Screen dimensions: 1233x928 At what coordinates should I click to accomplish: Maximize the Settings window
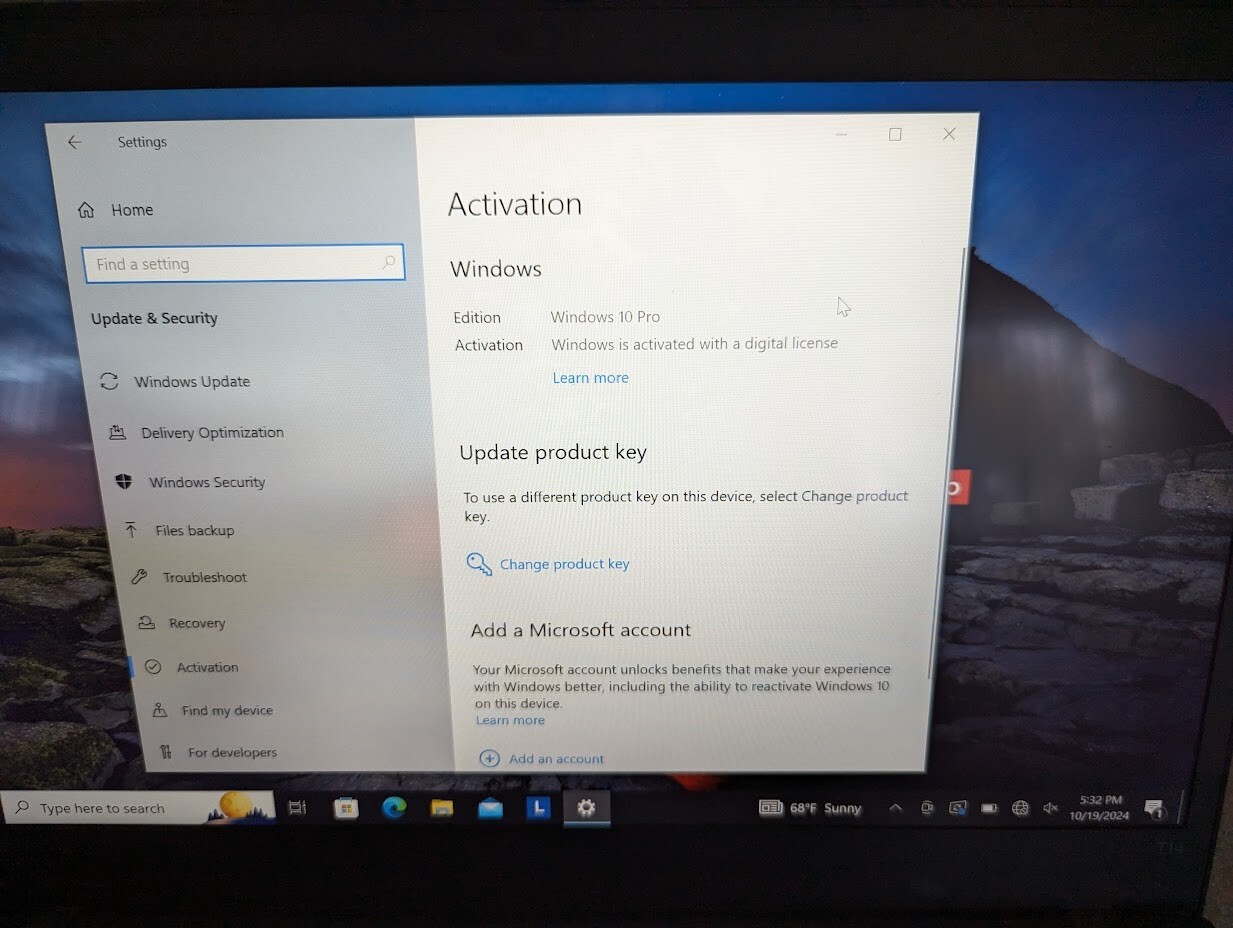pyautogui.click(x=895, y=134)
